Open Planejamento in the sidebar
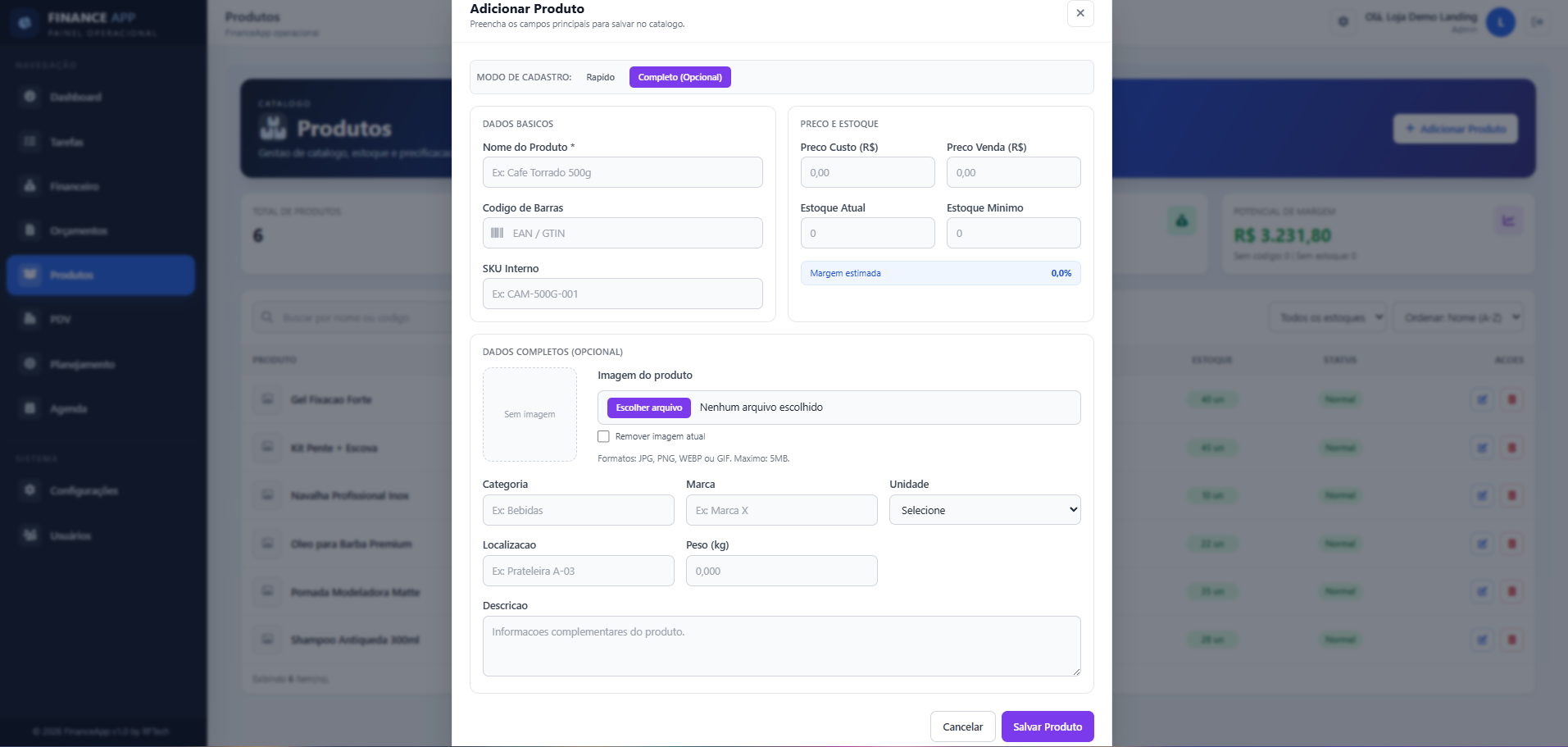 101,364
